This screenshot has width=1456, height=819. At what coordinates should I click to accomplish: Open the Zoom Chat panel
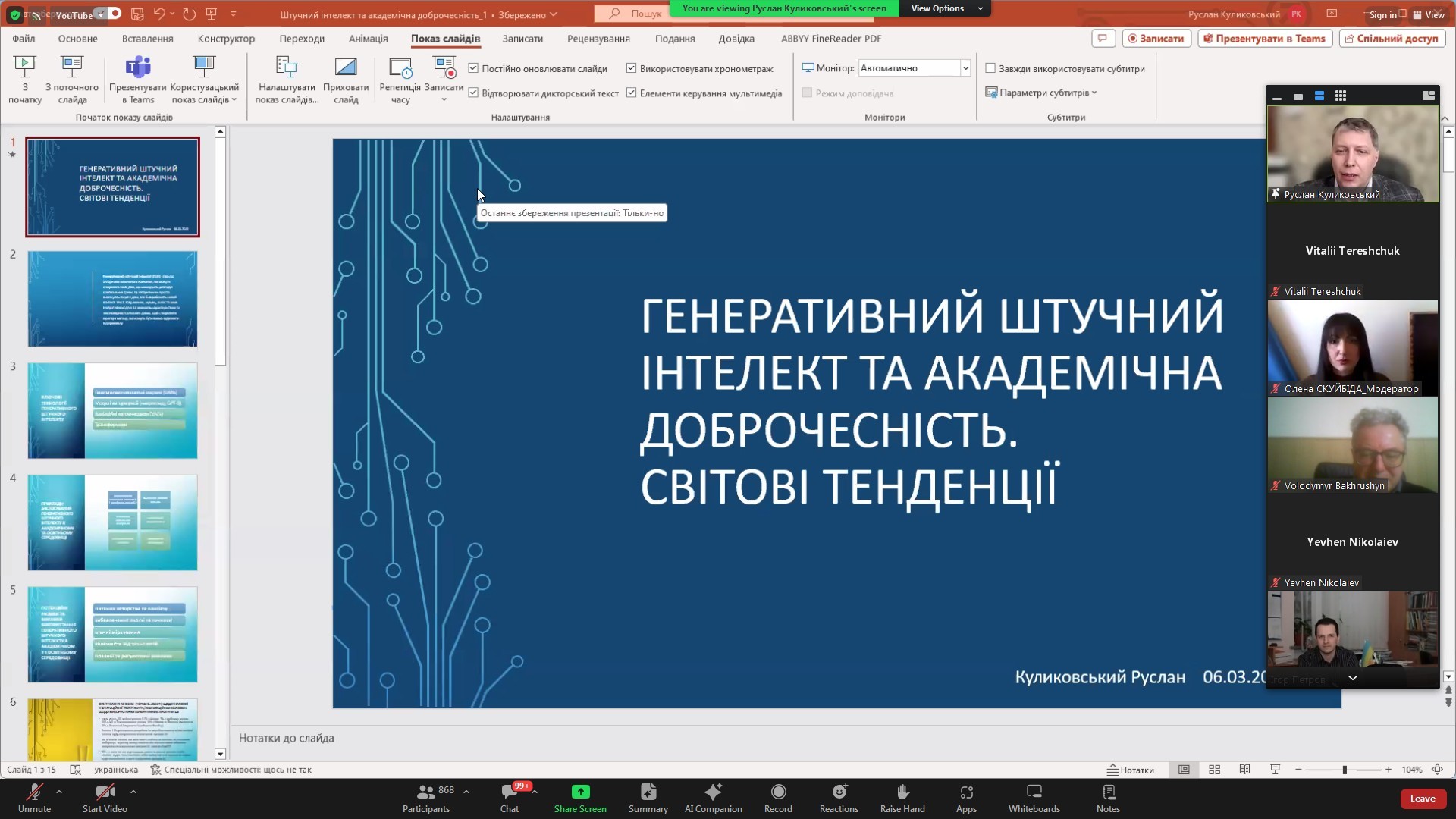pyautogui.click(x=510, y=792)
